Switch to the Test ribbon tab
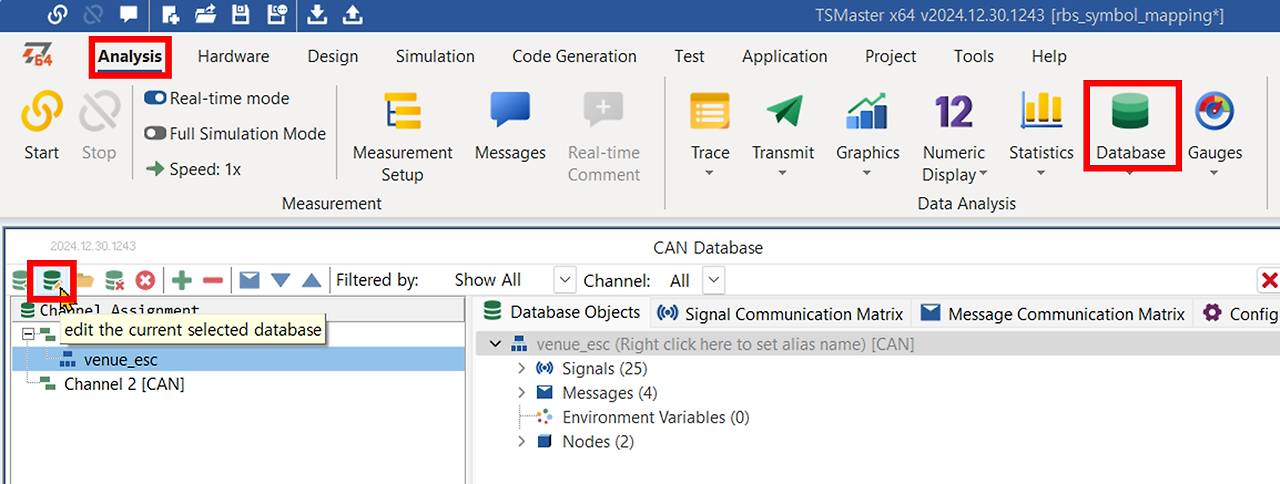The height and width of the screenshot is (484, 1280). (689, 56)
